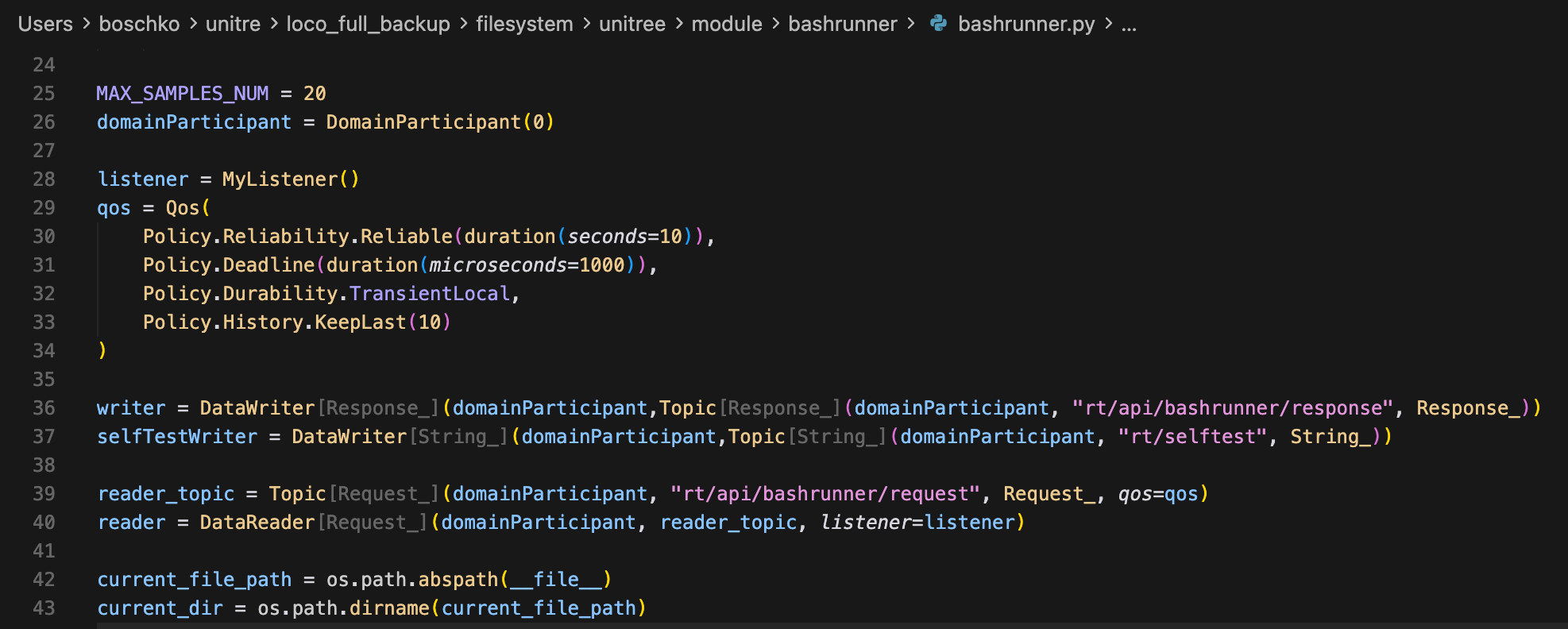Click current_dir variable on line 43
The image size is (1568, 629).
click(160, 608)
